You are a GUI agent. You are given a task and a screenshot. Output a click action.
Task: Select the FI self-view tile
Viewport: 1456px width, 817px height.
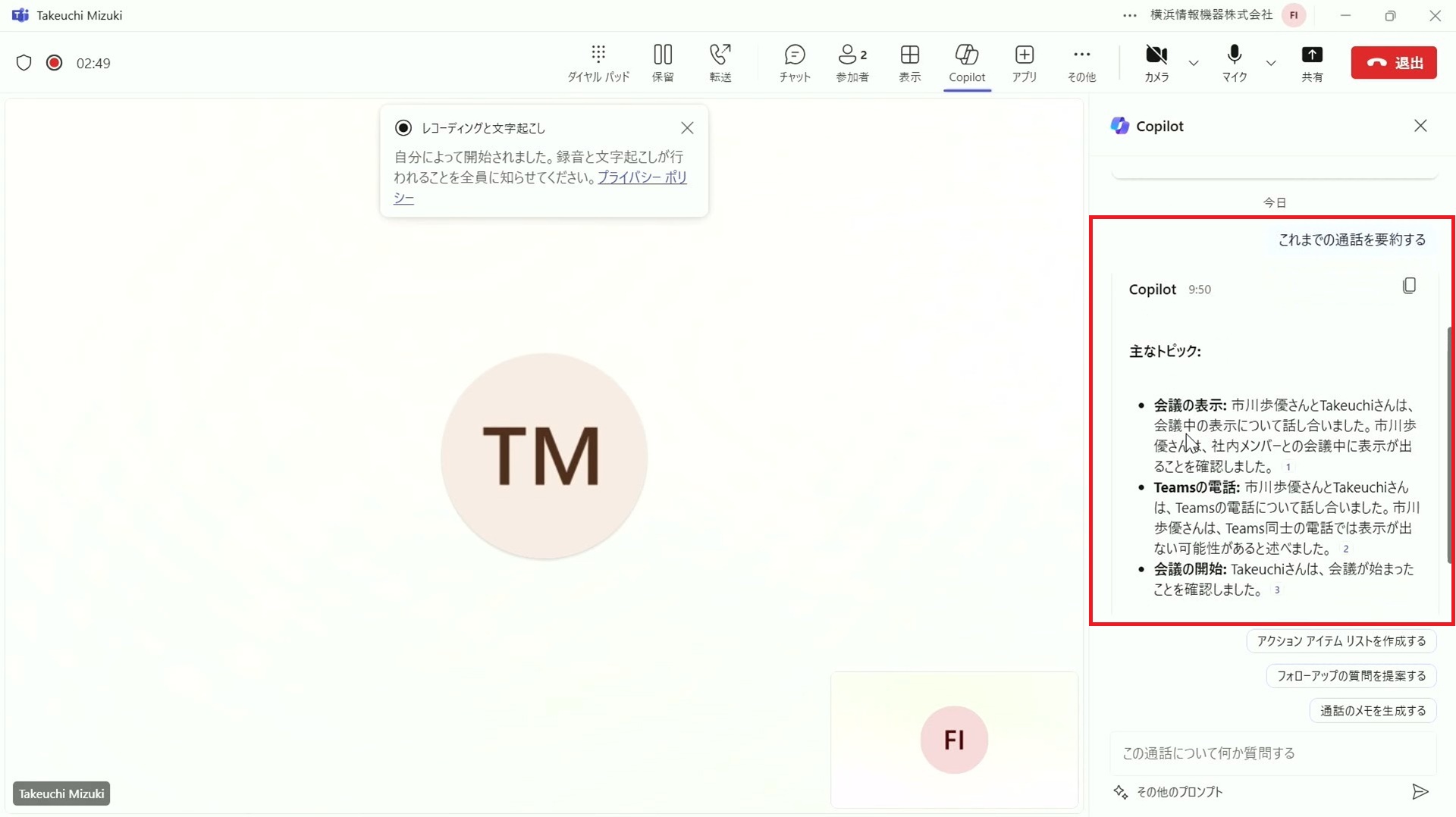pos(954,740)
